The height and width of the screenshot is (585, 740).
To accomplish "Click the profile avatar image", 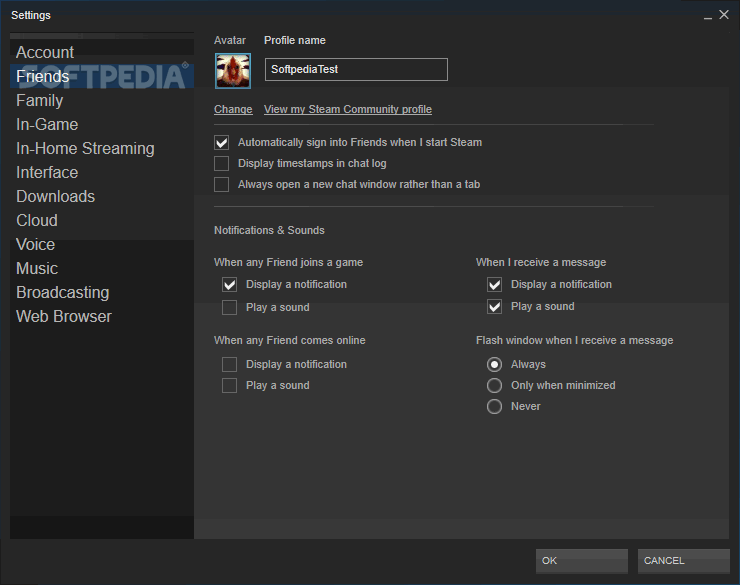I will click(233, 71).
